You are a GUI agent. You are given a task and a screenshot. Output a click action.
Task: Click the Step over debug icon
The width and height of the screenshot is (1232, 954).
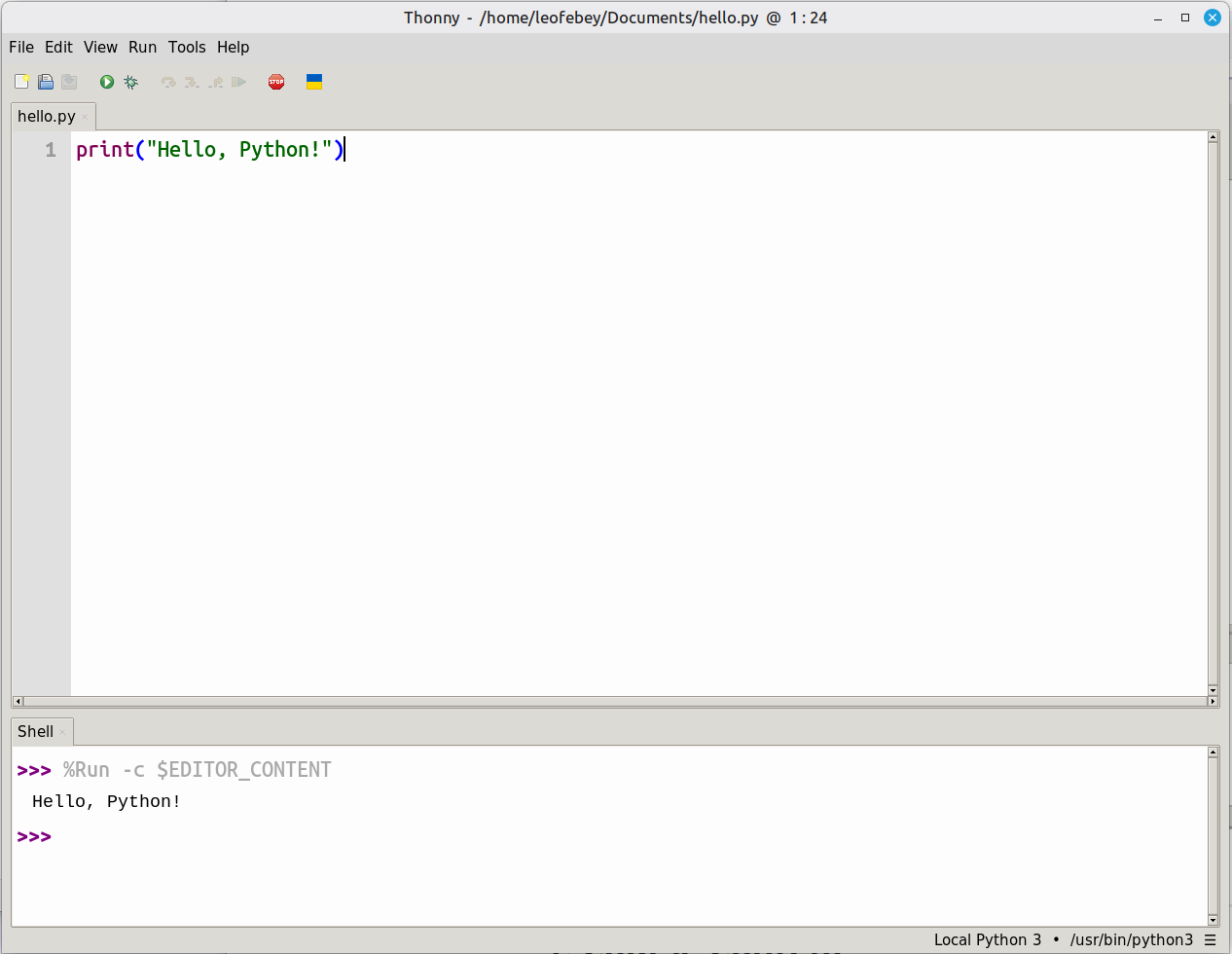click(168, 82)
